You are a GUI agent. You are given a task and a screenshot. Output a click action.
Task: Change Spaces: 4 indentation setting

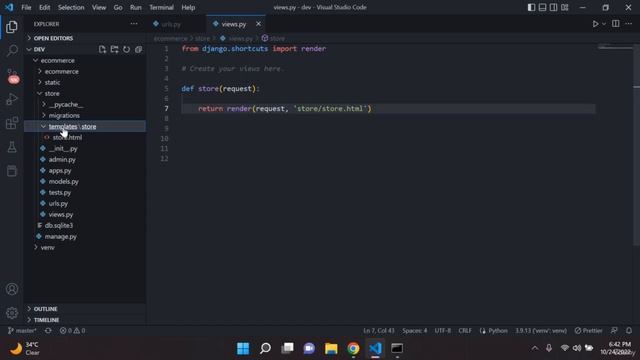point(415,331)
